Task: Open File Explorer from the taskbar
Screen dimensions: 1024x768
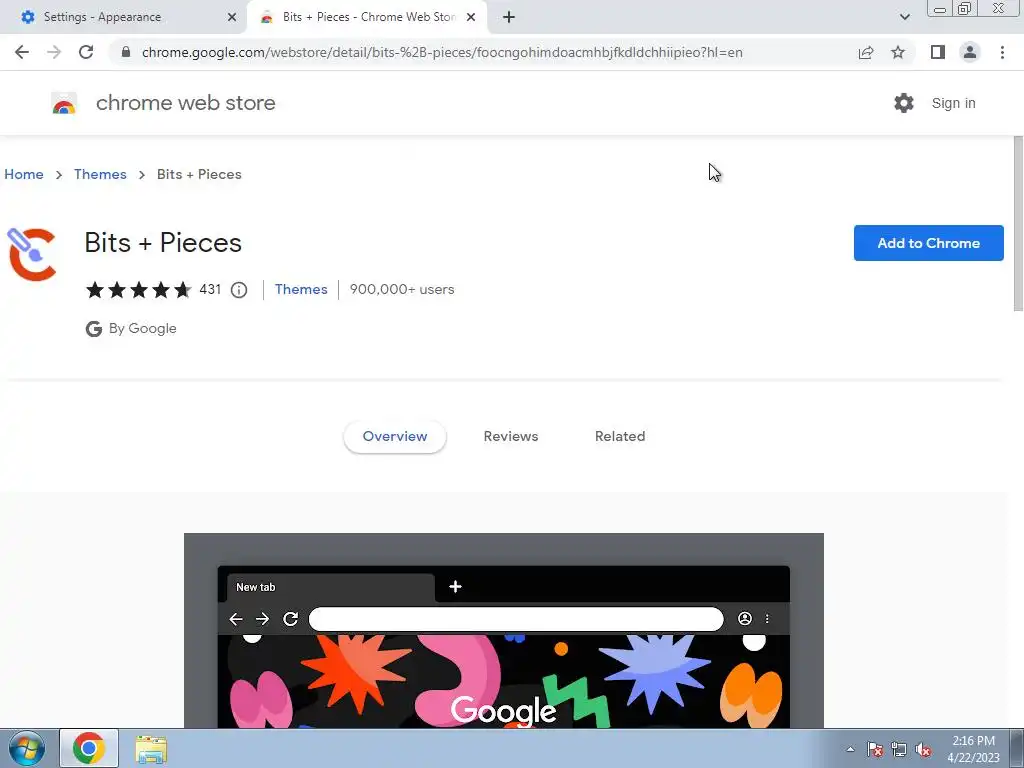Action: [151, 749]
